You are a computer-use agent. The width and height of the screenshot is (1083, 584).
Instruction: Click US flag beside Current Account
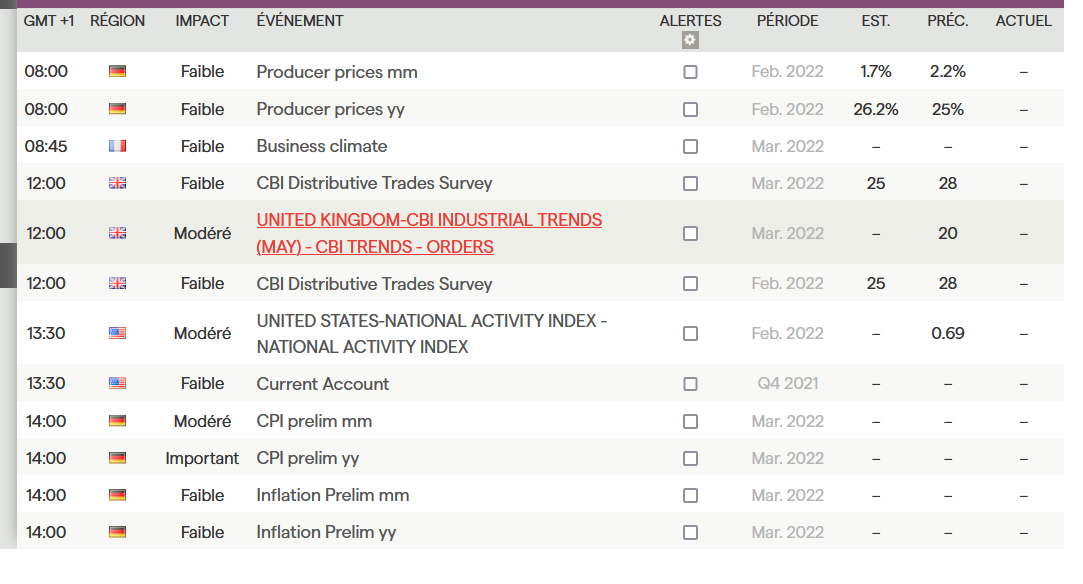[117, 383]
